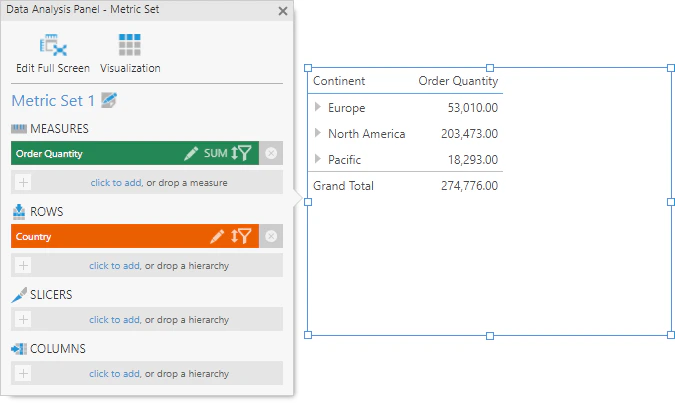675x403 pixels.
Task: Edit the Country hierarchy pencil
Action: click(x=217, y=236)
